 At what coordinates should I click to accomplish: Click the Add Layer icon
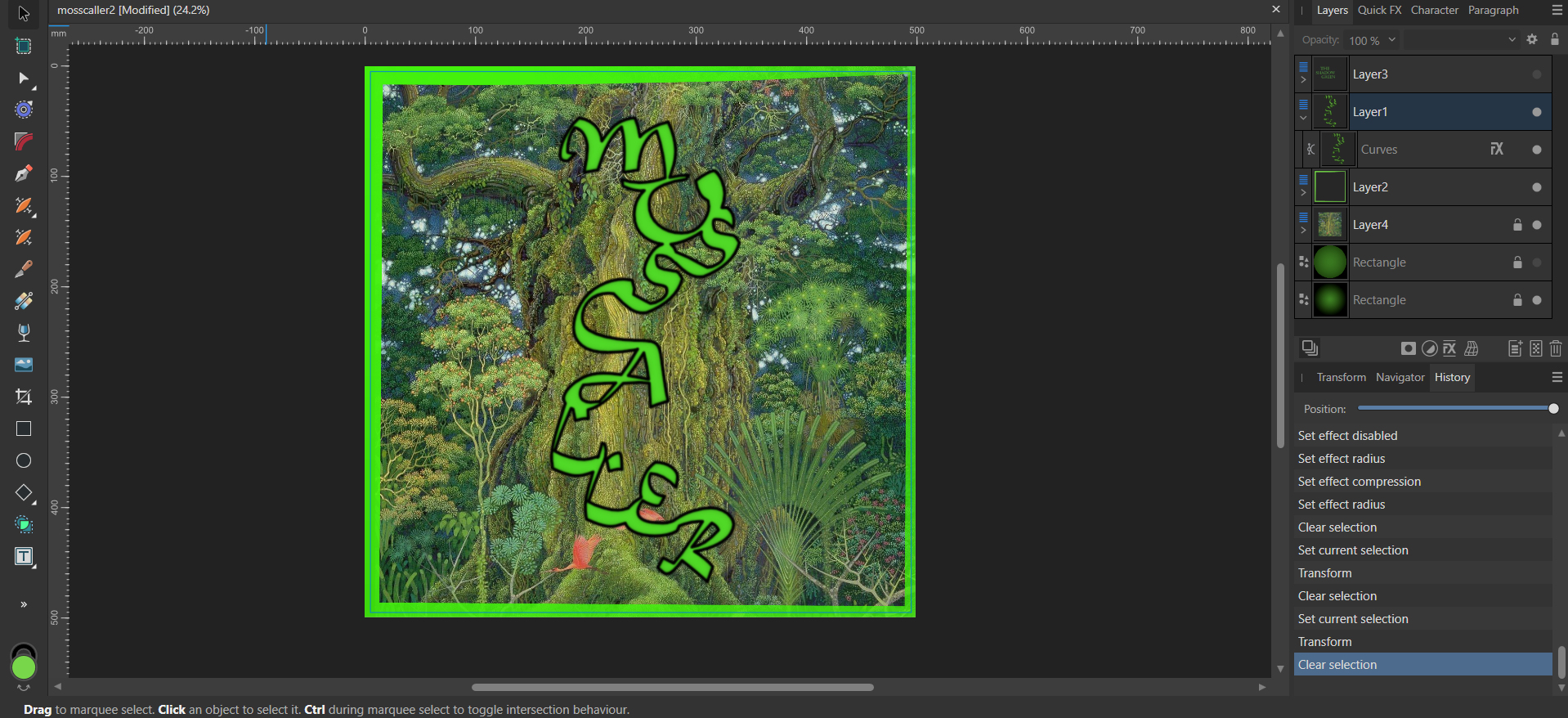pyautogui.click(x=1515, y=349)
